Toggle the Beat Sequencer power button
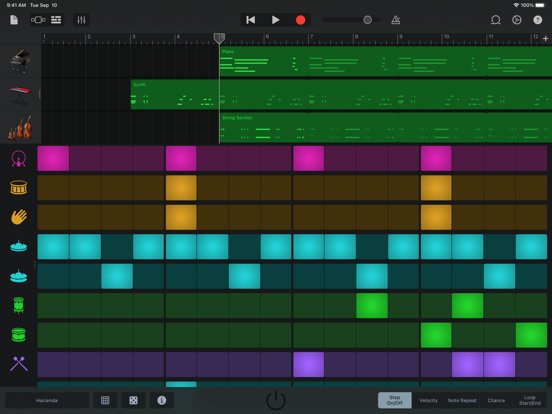This screenshot has width=552, height=414. click(276, 400)
